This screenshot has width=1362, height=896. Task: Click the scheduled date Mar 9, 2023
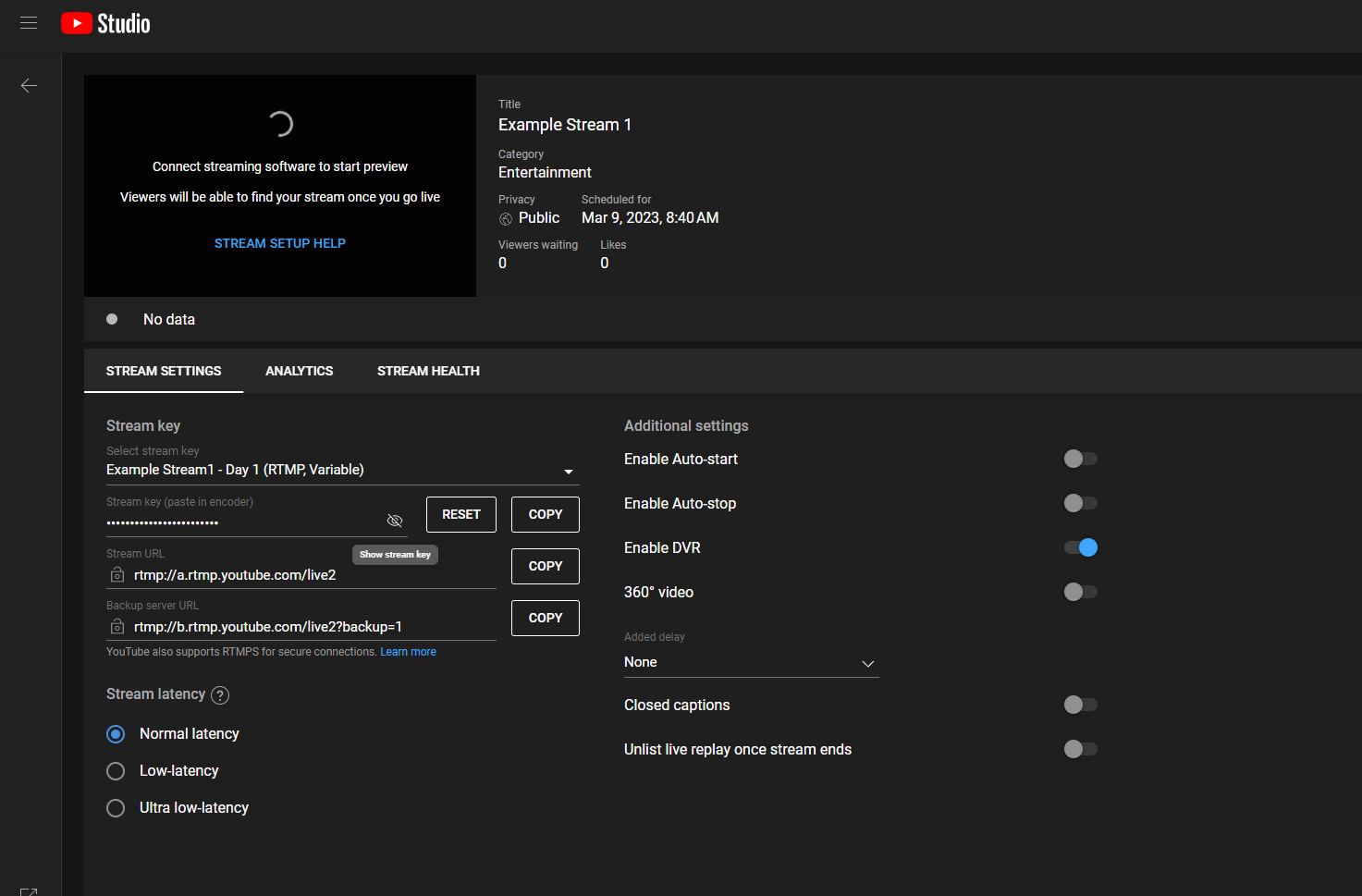[x=650, y=218]
